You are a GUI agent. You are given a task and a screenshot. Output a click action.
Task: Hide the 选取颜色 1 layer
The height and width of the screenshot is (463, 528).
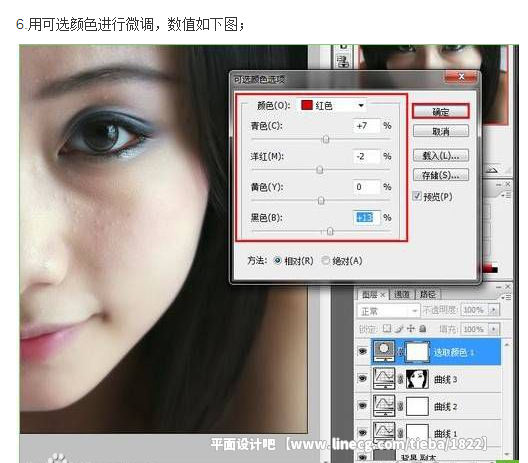pyautogui.click(x=362, y=352)
